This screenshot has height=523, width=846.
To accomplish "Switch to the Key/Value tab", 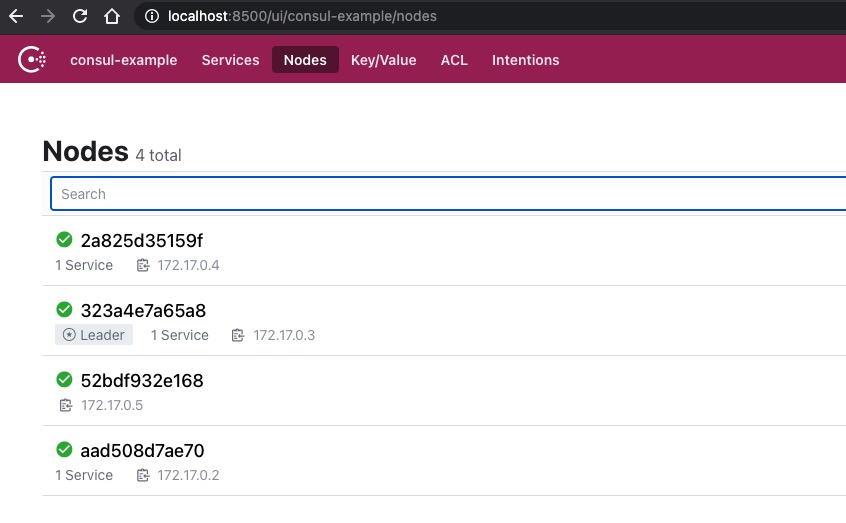I will pos(384,60).
